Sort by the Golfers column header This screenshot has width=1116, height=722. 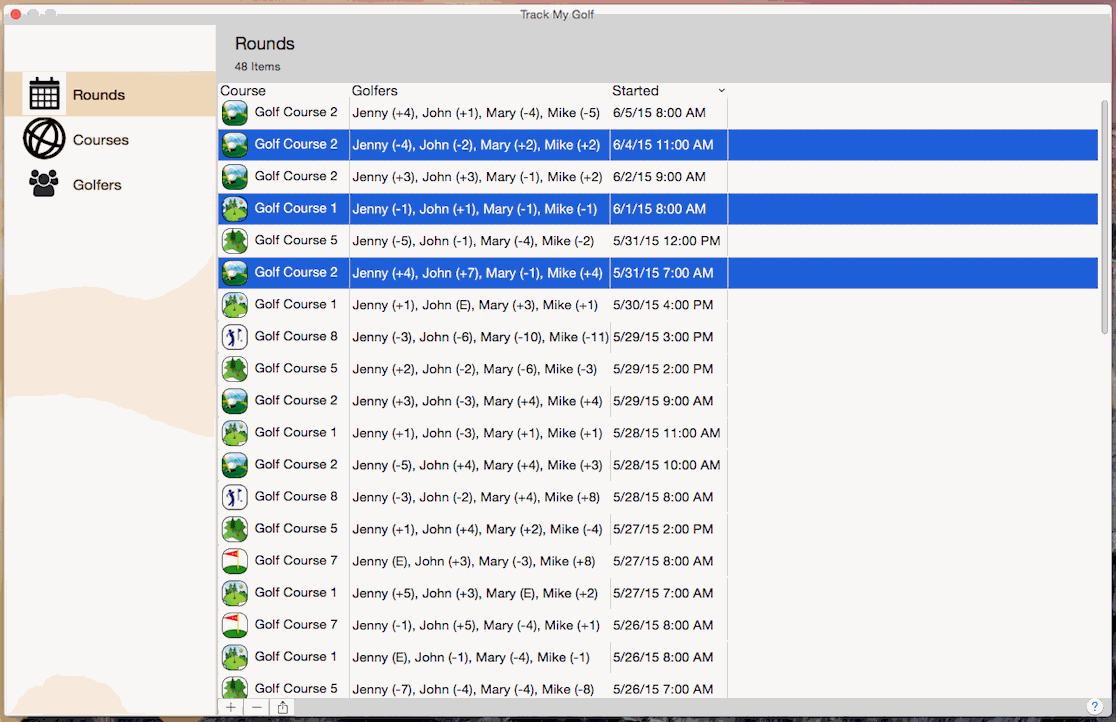[375, 91]
